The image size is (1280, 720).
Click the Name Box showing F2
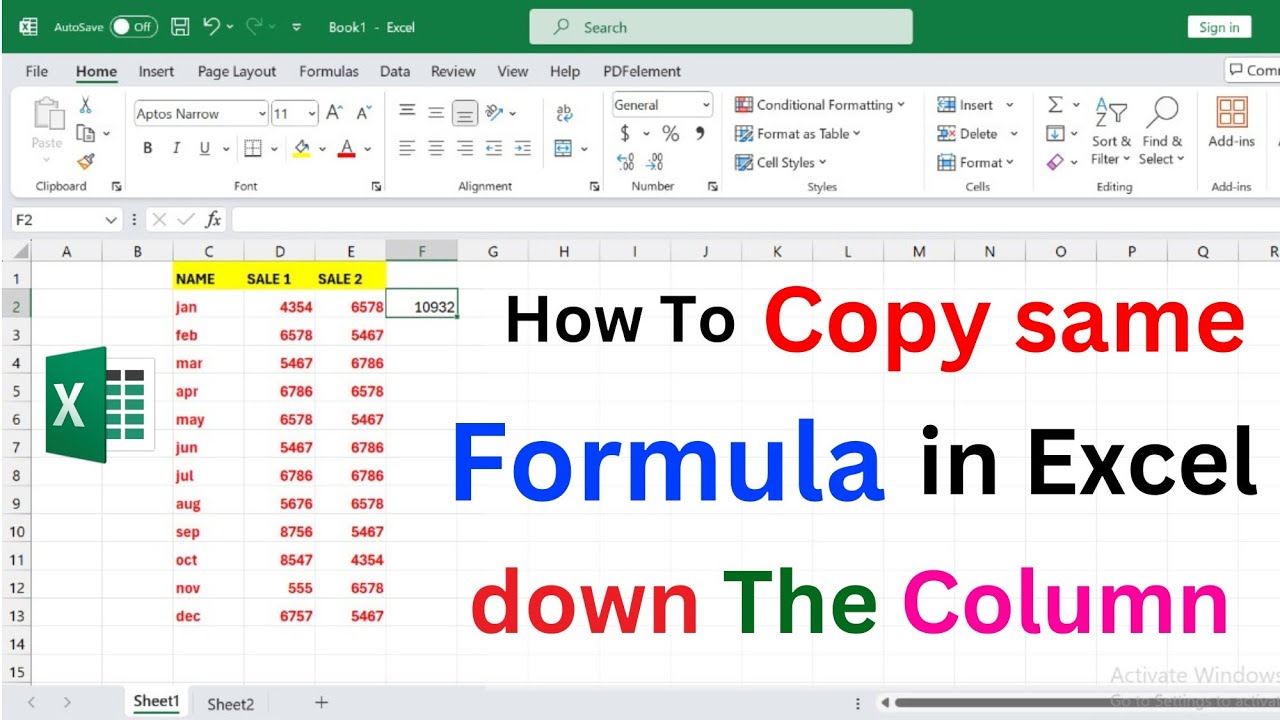(x=67, y=219)
